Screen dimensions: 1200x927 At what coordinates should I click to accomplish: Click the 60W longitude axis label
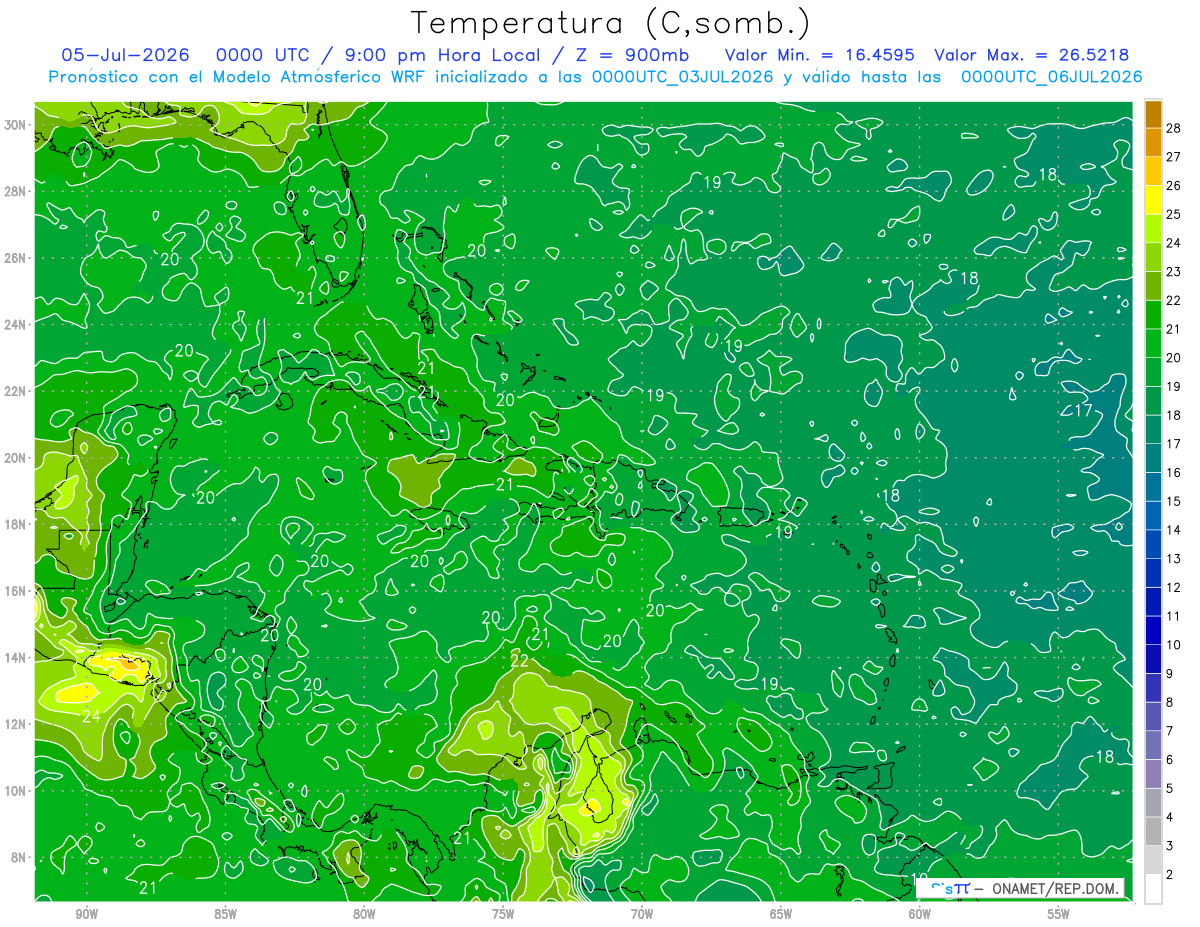coord(920,914)
